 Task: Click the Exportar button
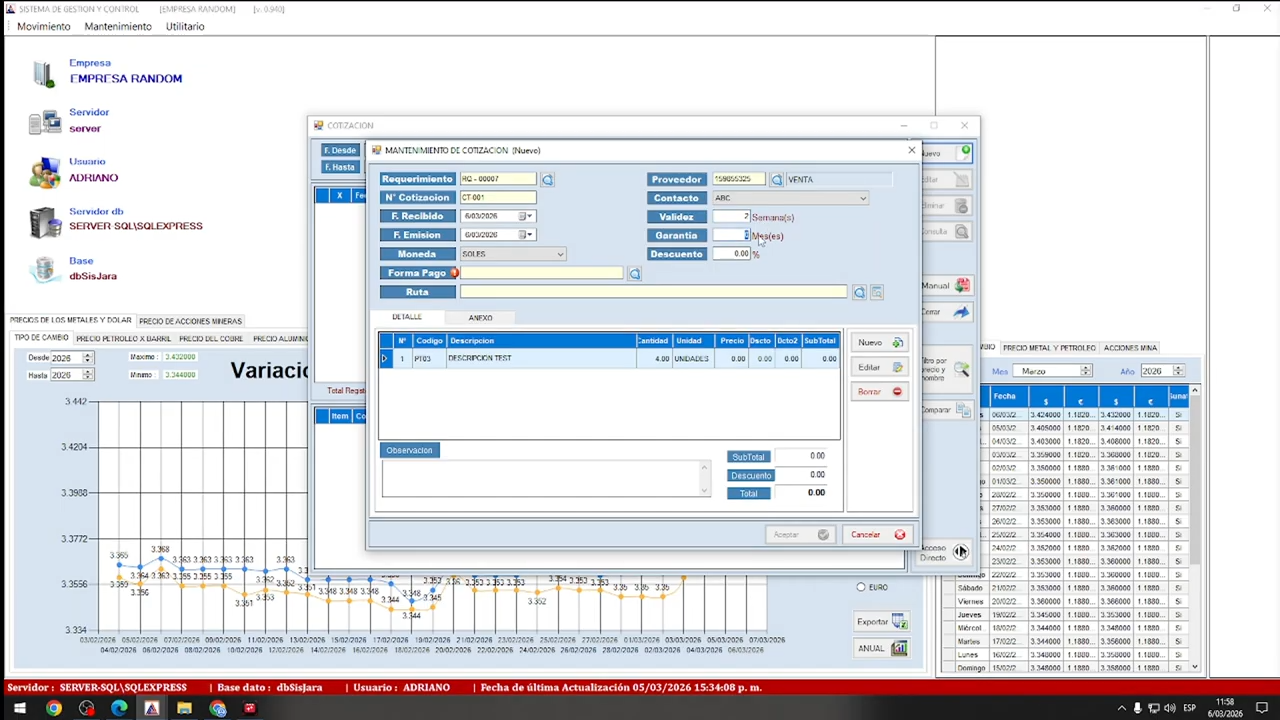coord(881,622)
